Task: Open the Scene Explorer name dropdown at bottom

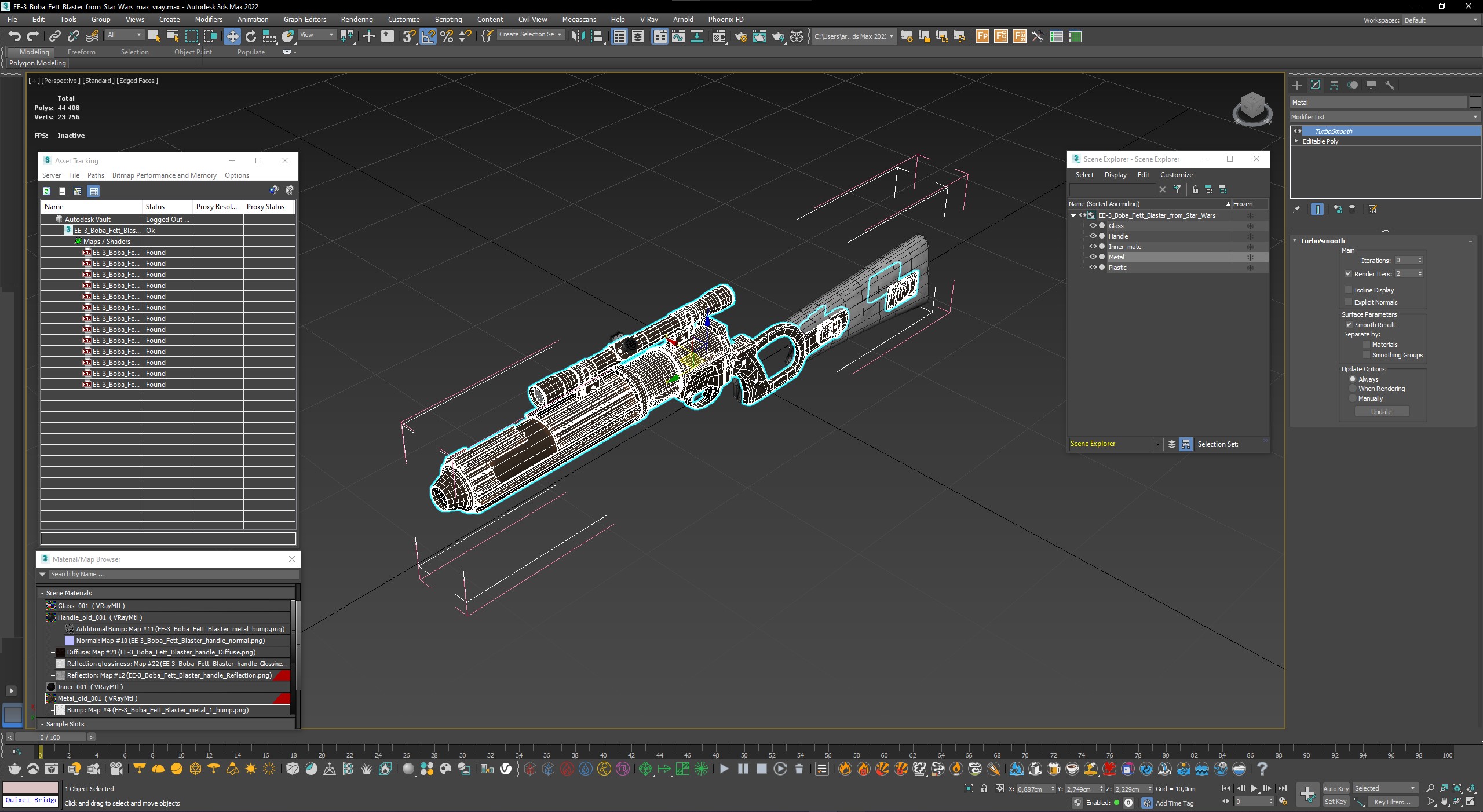Action: [1157, 444]
